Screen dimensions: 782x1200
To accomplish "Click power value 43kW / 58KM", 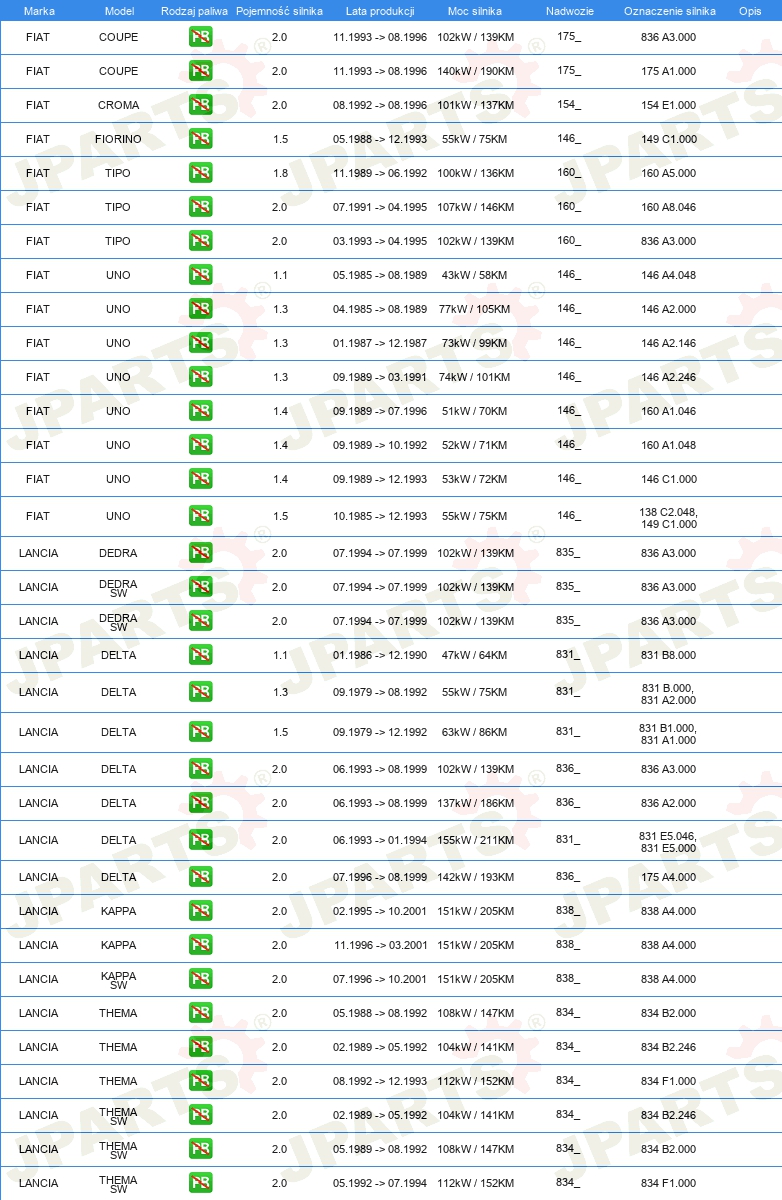I will point(475,275).
